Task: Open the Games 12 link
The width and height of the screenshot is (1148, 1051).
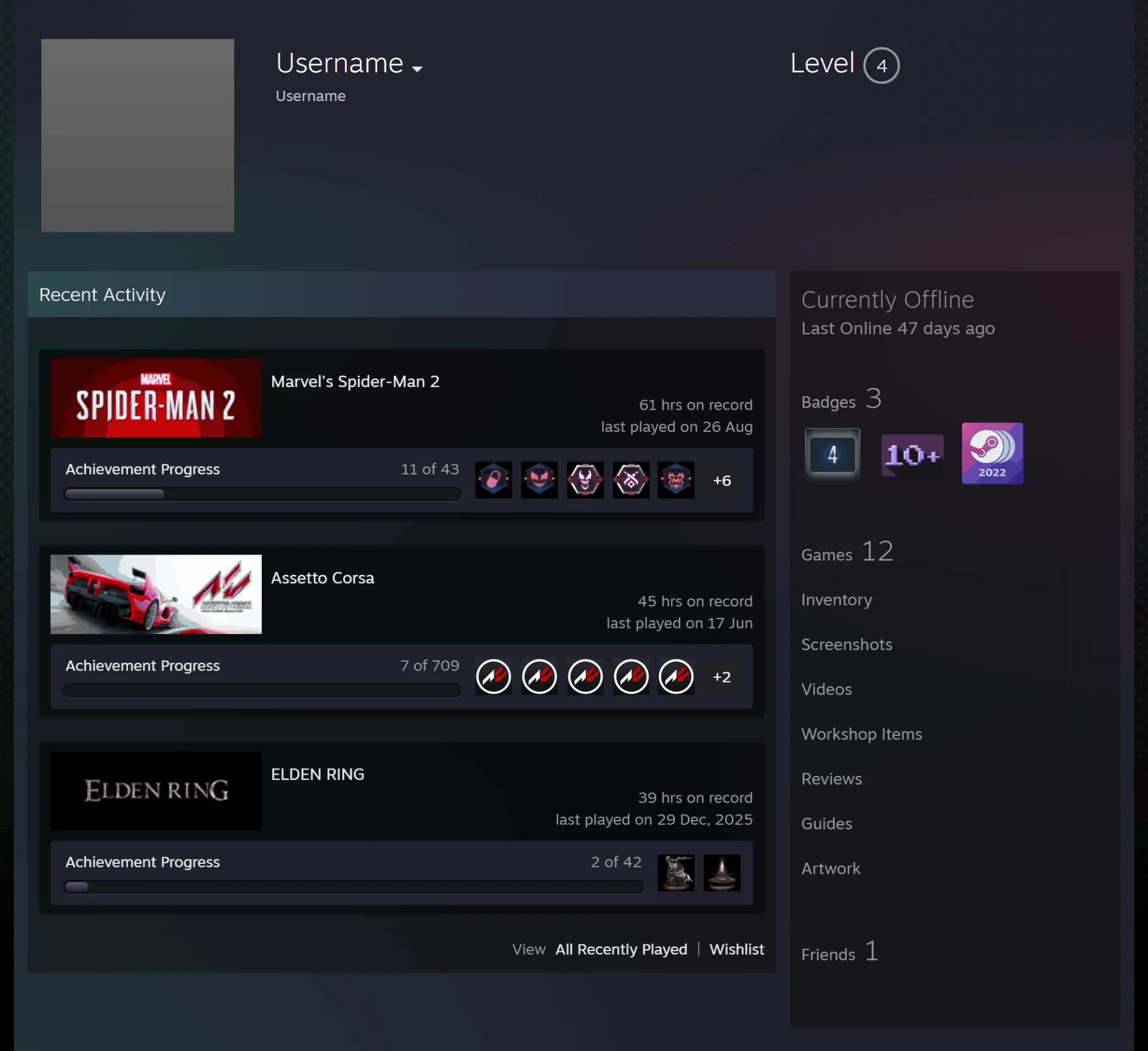Action: pos(847,552)
